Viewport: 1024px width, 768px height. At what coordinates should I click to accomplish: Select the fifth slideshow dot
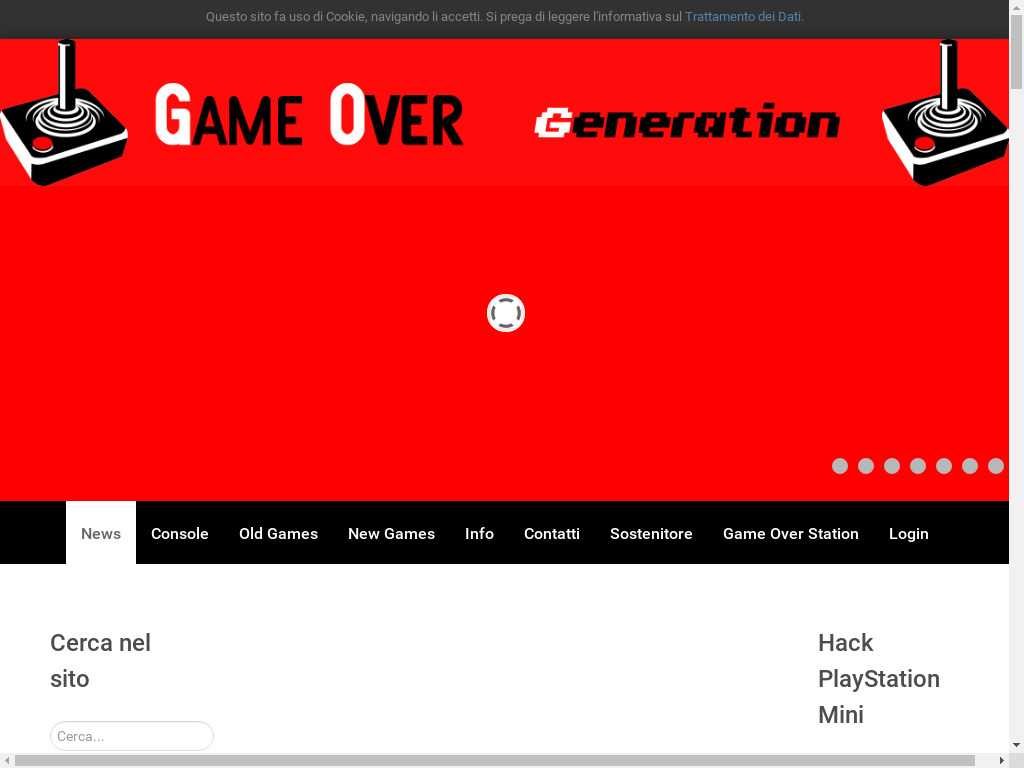click(x=944, y=466)
